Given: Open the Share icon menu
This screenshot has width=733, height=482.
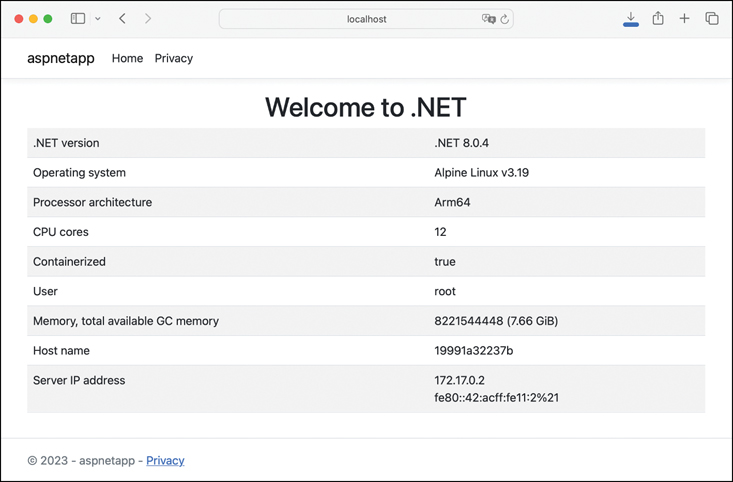Looking at the screenshot, I should [x=658, y=19].
